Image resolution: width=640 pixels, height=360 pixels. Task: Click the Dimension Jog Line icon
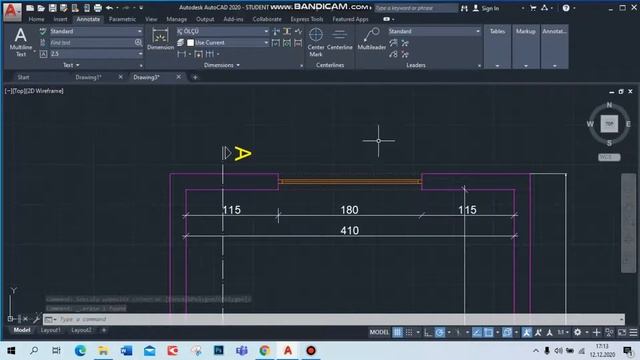[x=298, y=31]
